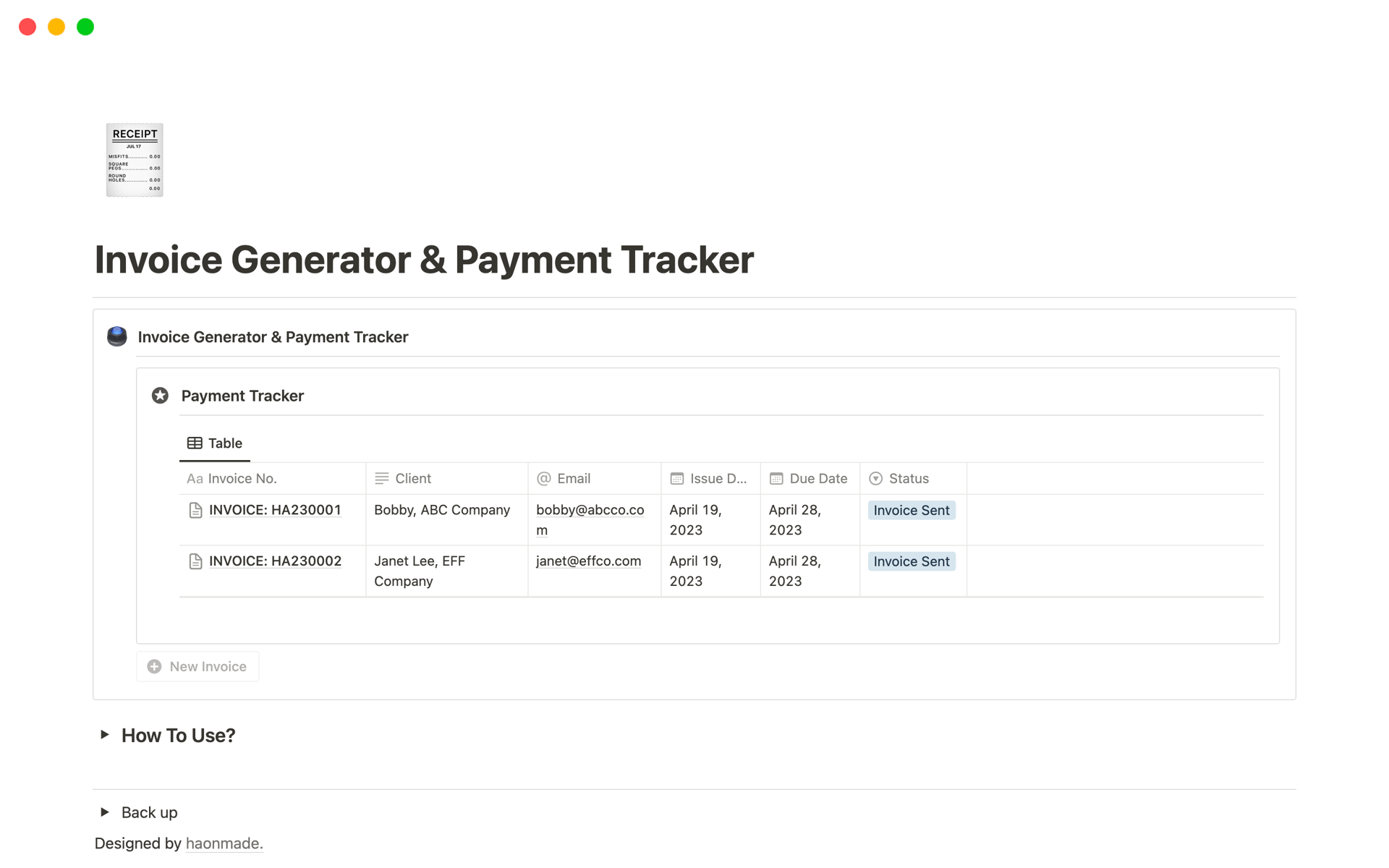Click the @ icon in Email header
Image resolution: width=1389 pixels, height=868 pixels.
click(x=544, y=478)
